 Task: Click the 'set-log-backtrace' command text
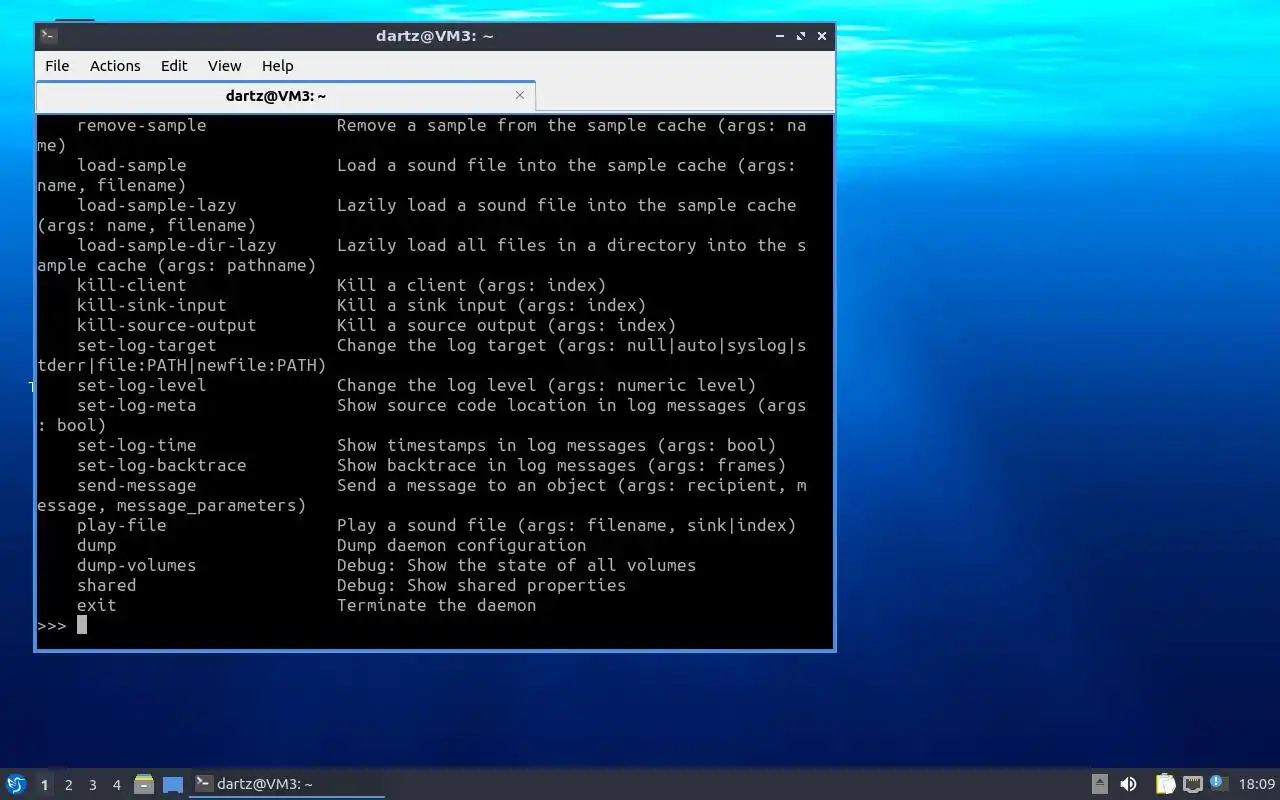point(162,465)
